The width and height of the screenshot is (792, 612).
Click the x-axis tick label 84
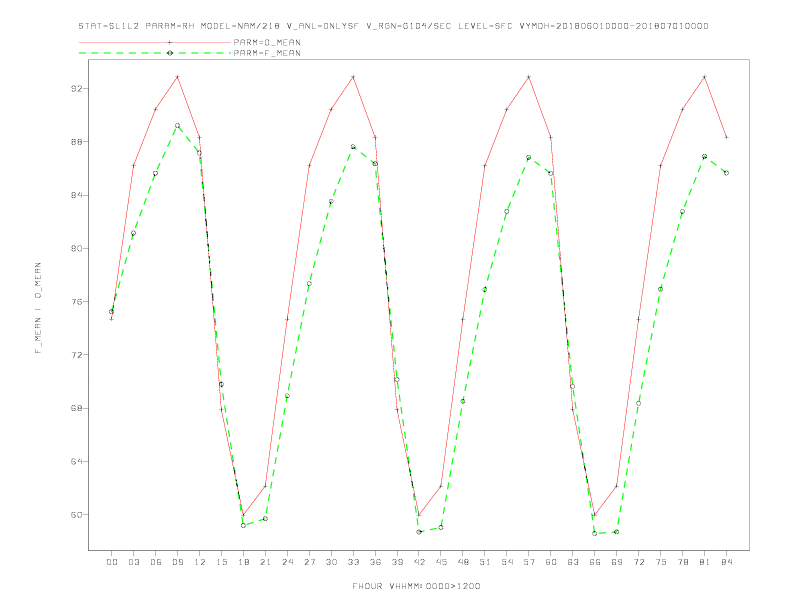[x=726, y=562]
